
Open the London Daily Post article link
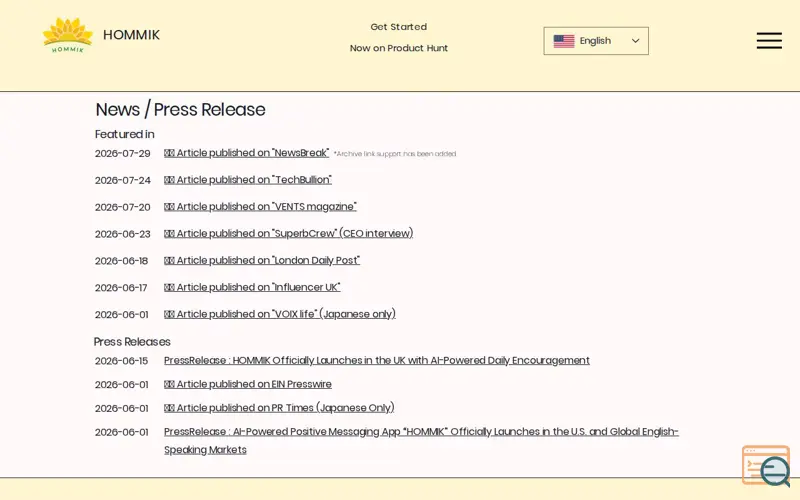point(262,260)
